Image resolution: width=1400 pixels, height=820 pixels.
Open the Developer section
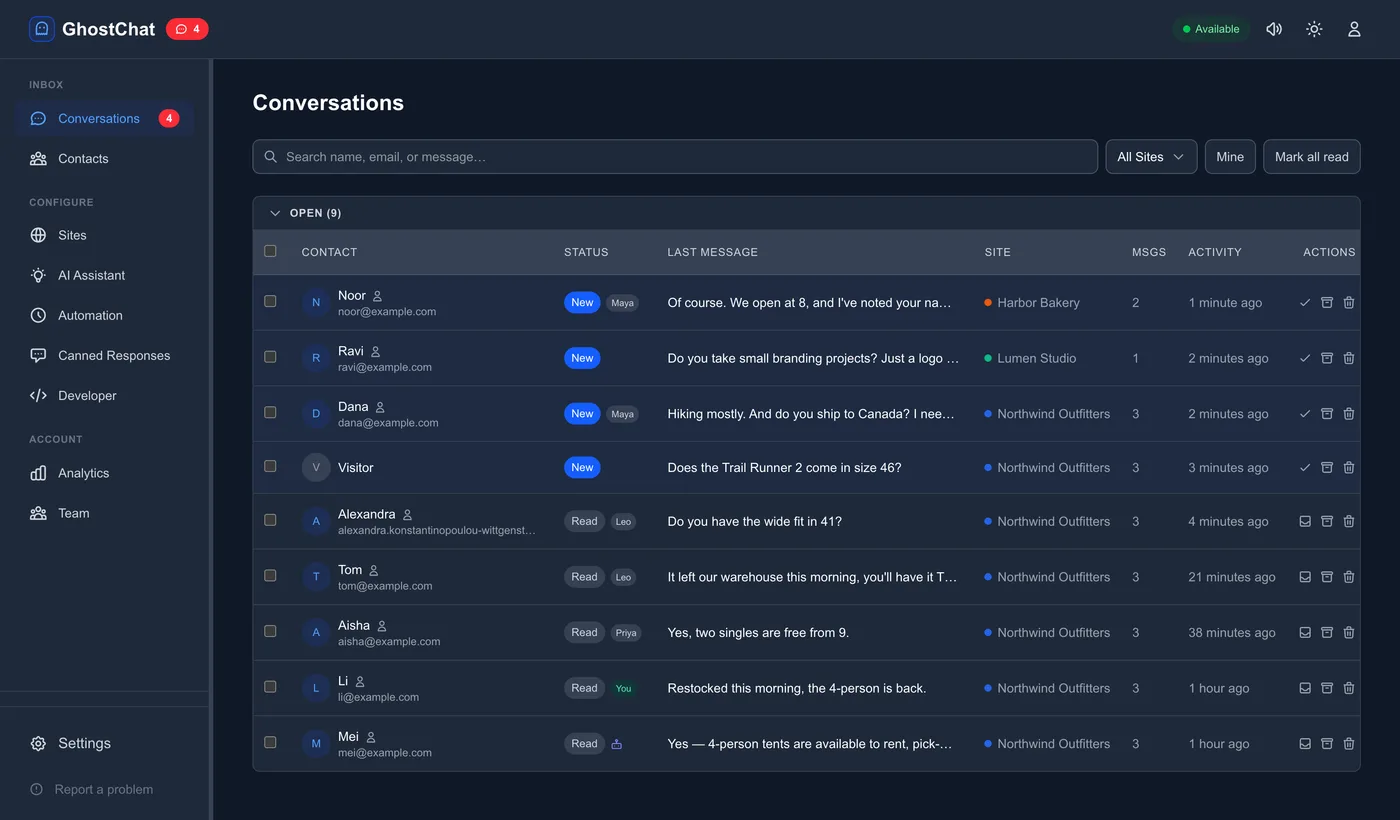(104, 395)
